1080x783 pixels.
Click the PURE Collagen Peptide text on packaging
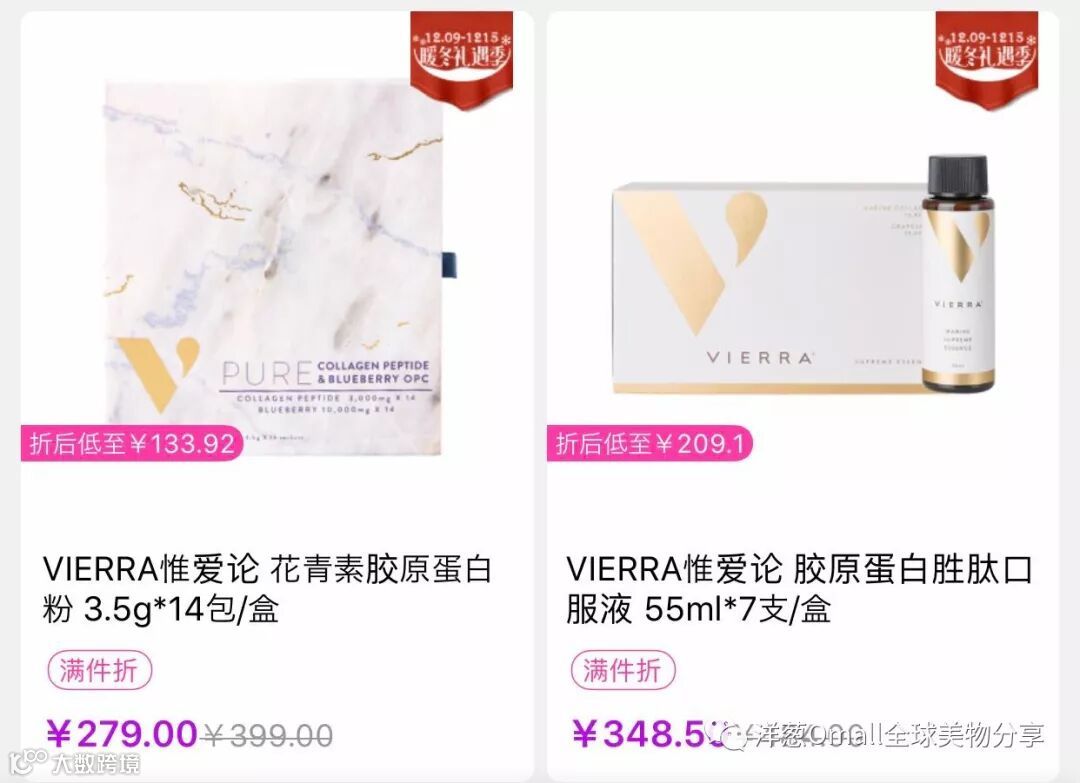coord(326,373)
